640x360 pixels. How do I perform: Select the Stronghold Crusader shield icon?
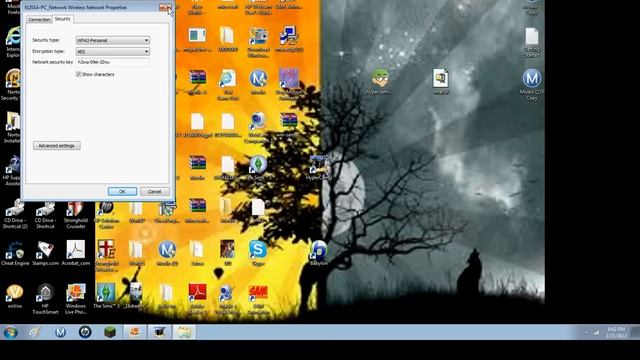[x=76, y=214]
